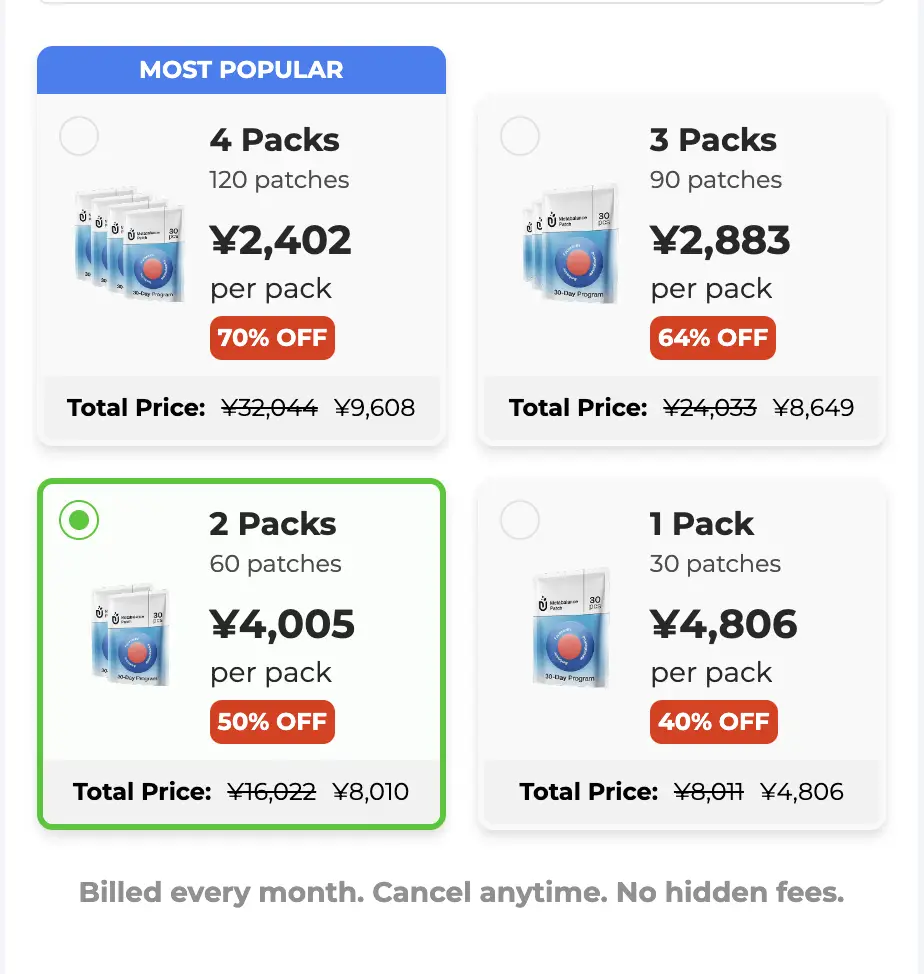
Task: Click the 'Billed every month' notice text
Action: 461,893
